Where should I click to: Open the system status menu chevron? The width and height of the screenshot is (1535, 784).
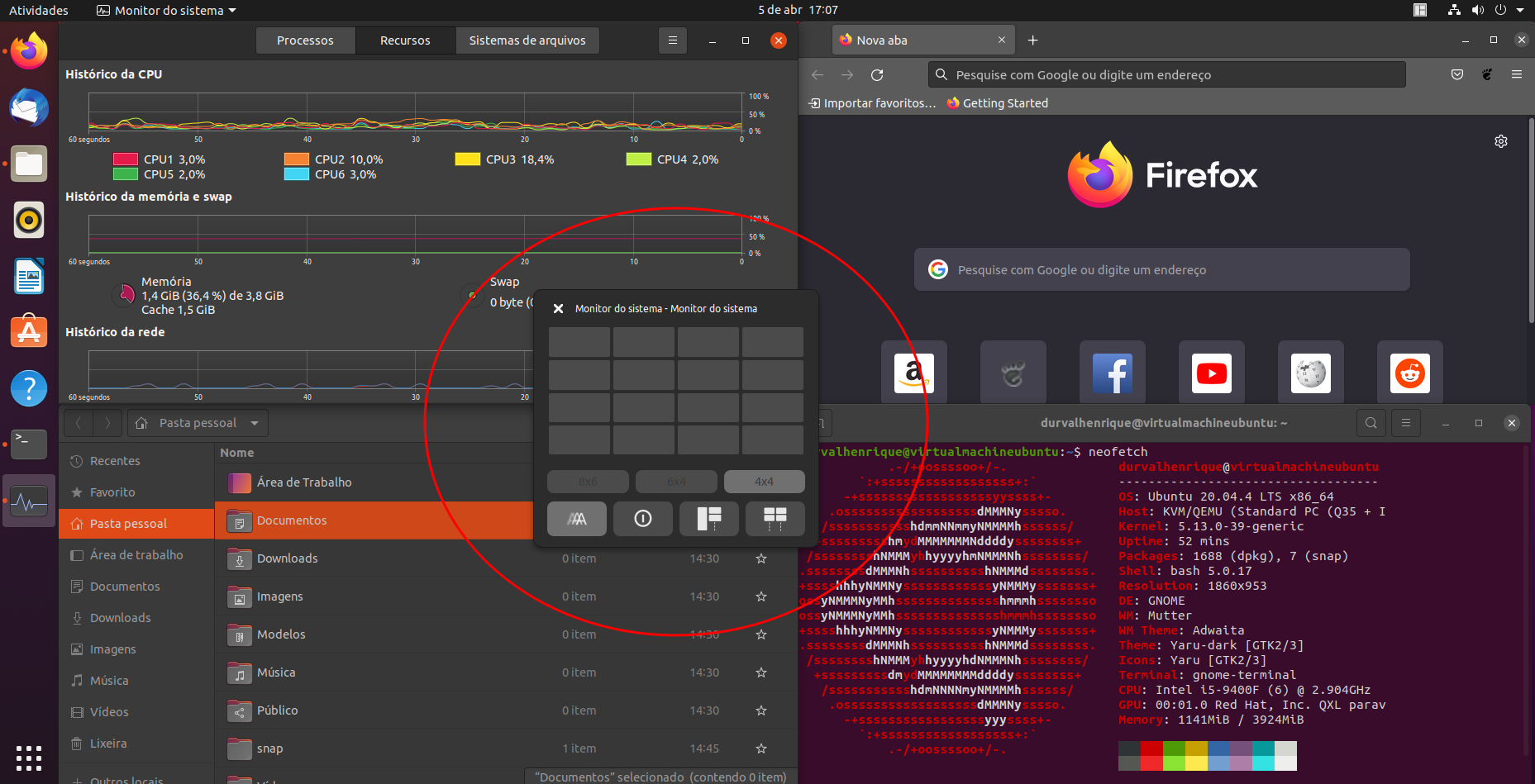click(x=1521, y=10)
